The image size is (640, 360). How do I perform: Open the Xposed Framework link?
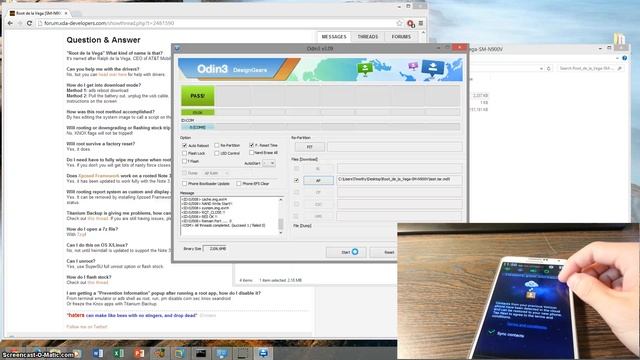click(x=98, y=176)
